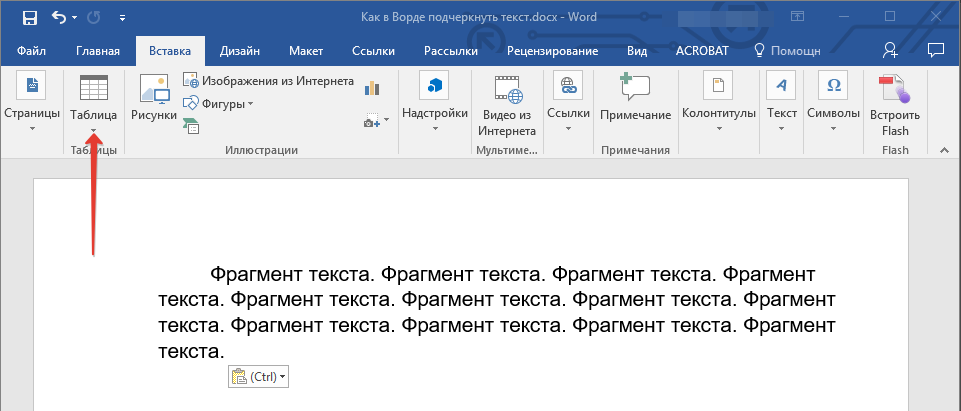Open the Рецензирование tab

[x=552, y=51]
